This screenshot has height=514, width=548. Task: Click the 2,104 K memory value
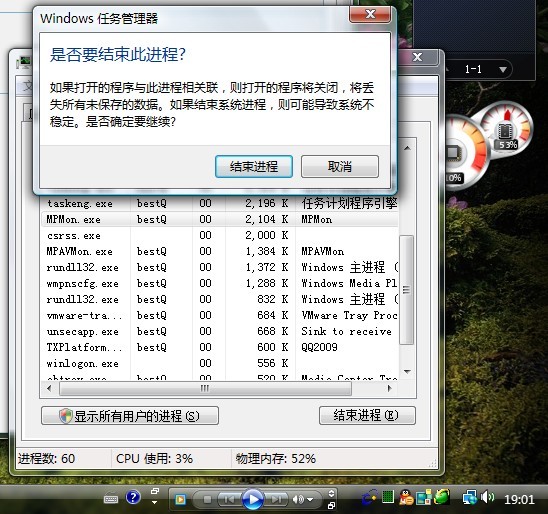266,219
